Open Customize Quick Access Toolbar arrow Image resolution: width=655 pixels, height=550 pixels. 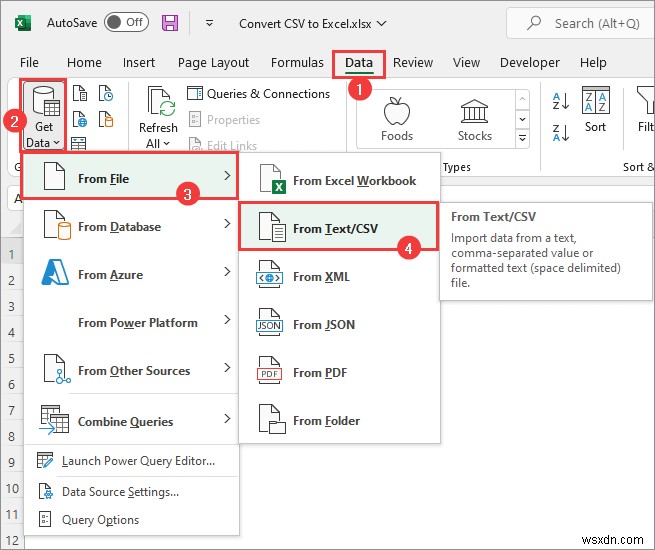click(x=209, y=23)
